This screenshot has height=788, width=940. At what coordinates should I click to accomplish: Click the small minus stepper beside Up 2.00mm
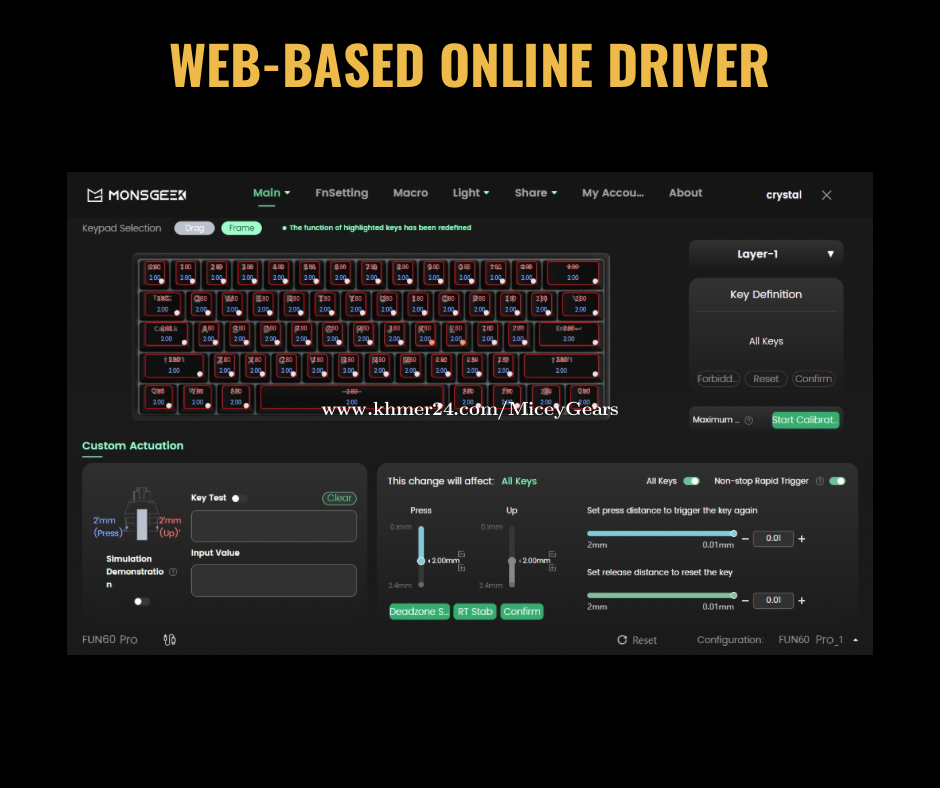pos(552,554)
